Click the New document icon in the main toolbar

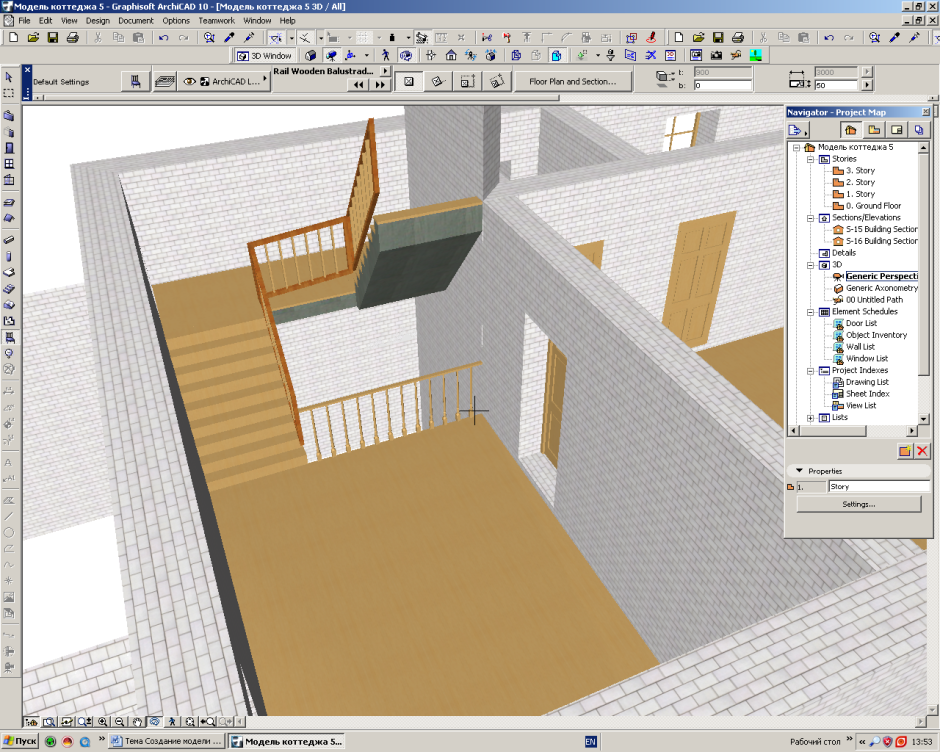point(13,38)
